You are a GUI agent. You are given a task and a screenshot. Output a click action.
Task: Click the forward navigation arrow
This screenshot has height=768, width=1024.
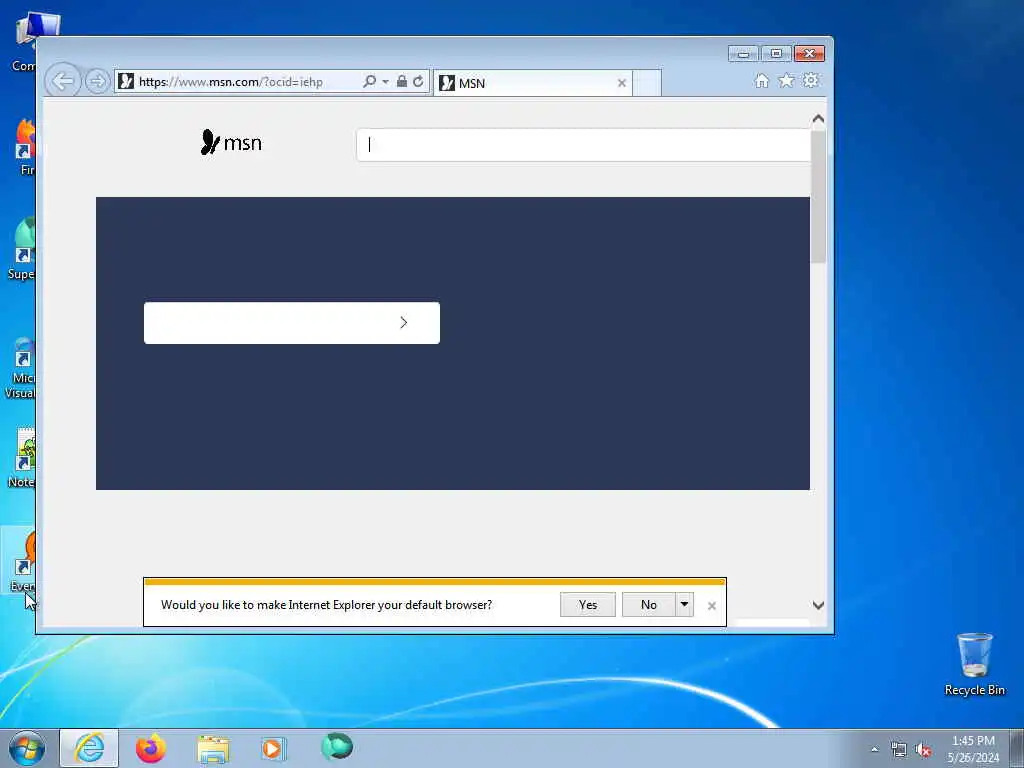[x=97, y=82]
